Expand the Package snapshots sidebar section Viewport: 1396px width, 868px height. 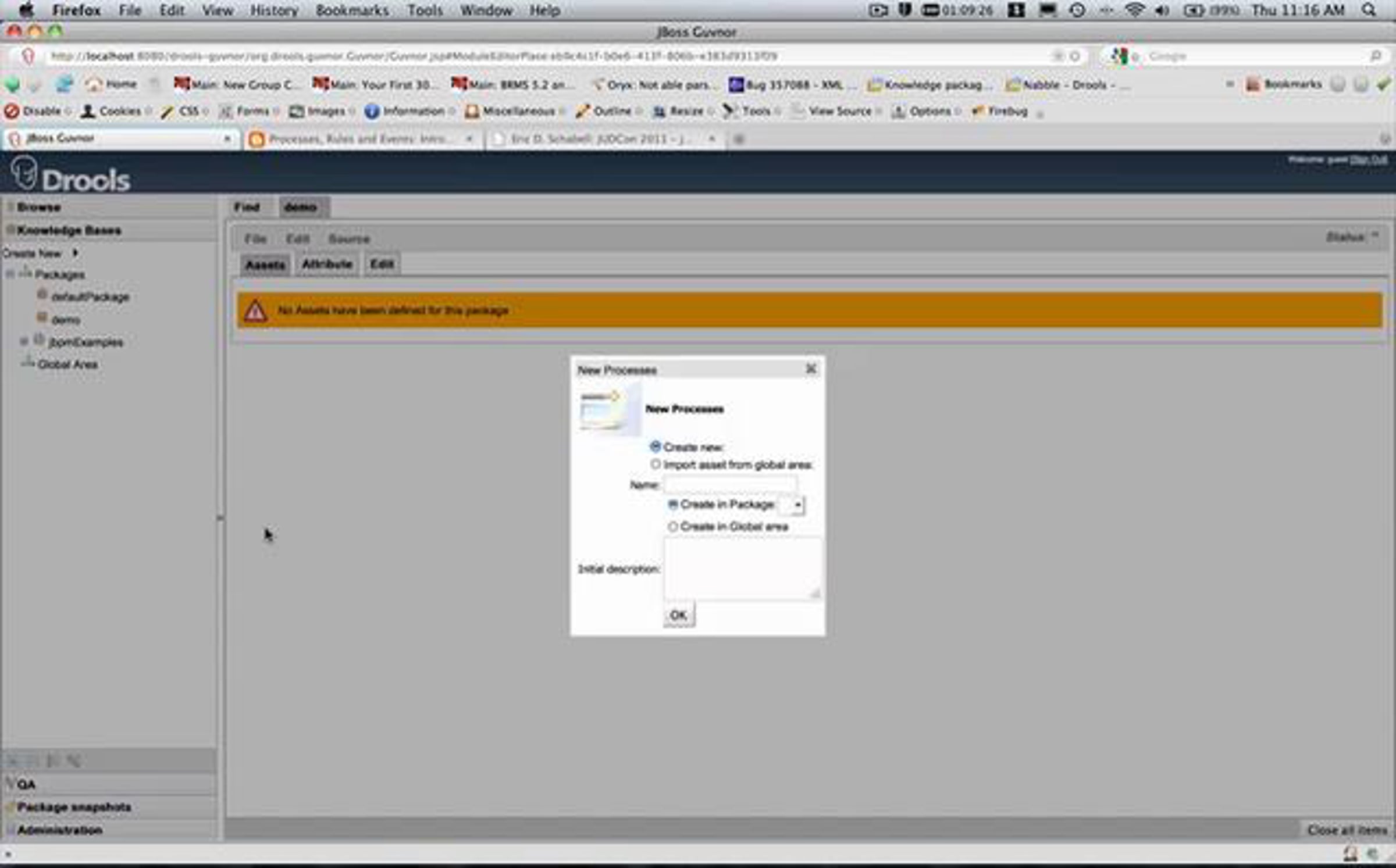(x=109, y=807)
